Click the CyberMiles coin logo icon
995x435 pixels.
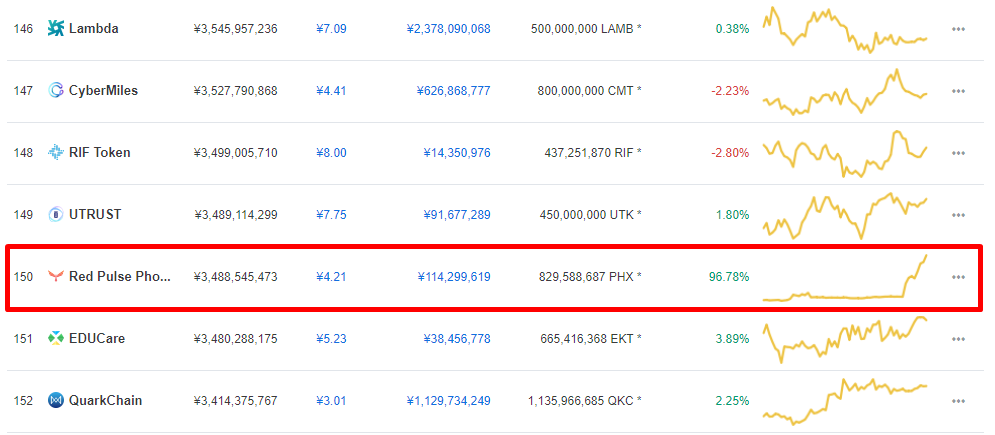56,91
